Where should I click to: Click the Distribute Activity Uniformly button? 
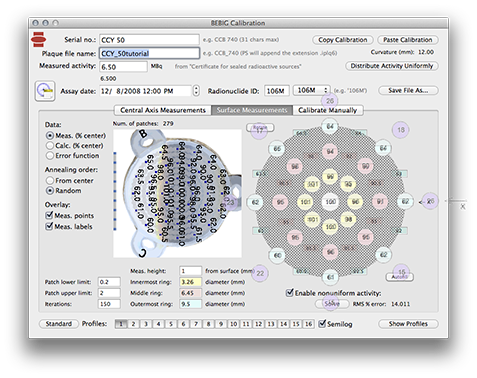(392, 66)
